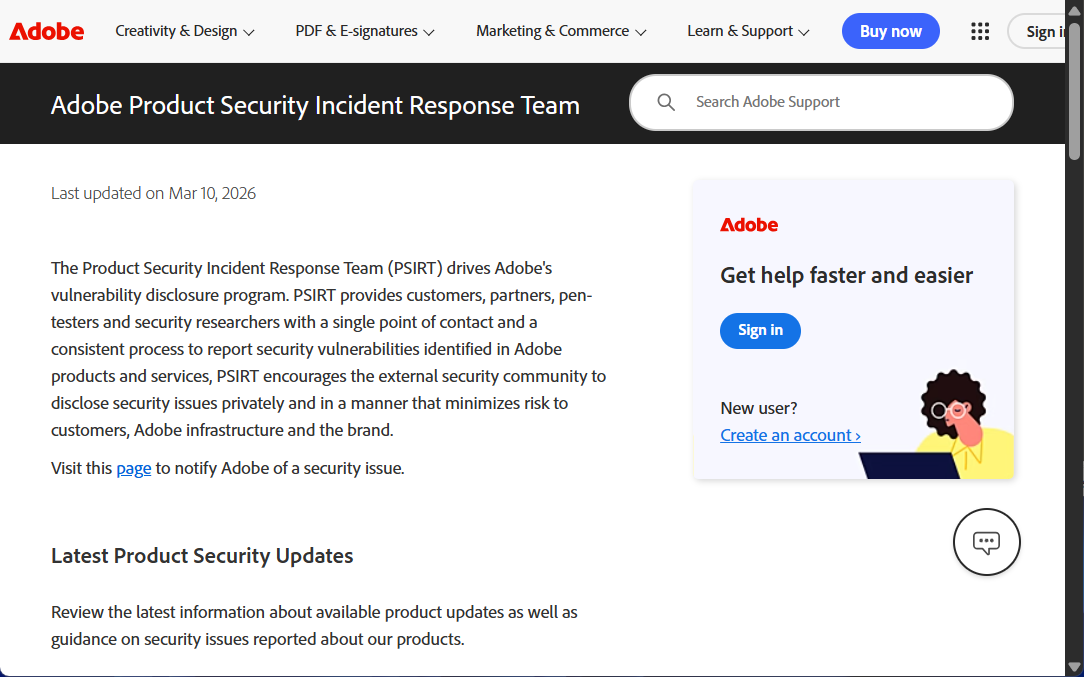
Task: Click the red Adobe logo in help card
Action: 749,225
